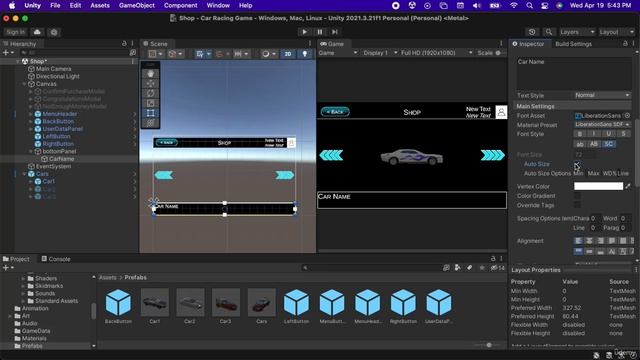
Task: Enable the Color Gradient checkbox
Action: [x=577, y=196]
